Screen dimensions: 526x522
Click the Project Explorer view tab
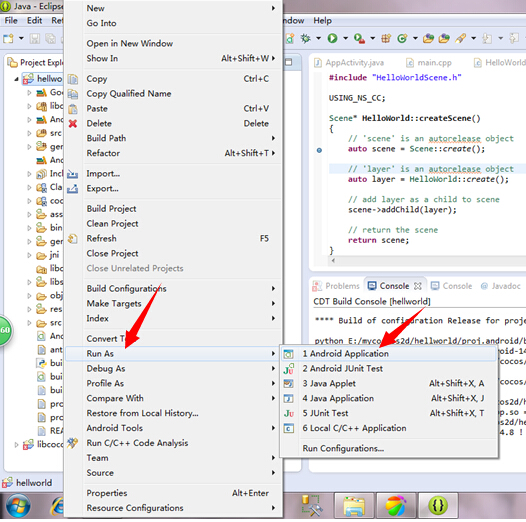click(36, 63)
